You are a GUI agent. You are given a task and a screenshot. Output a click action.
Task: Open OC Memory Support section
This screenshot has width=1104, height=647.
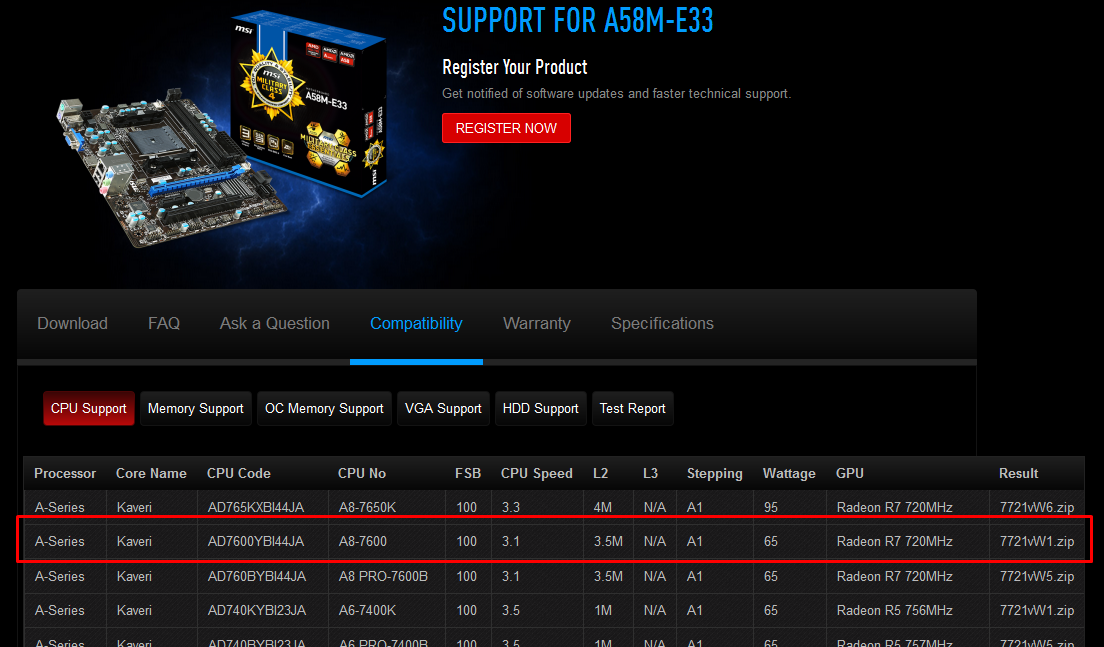tap(324, 408)
